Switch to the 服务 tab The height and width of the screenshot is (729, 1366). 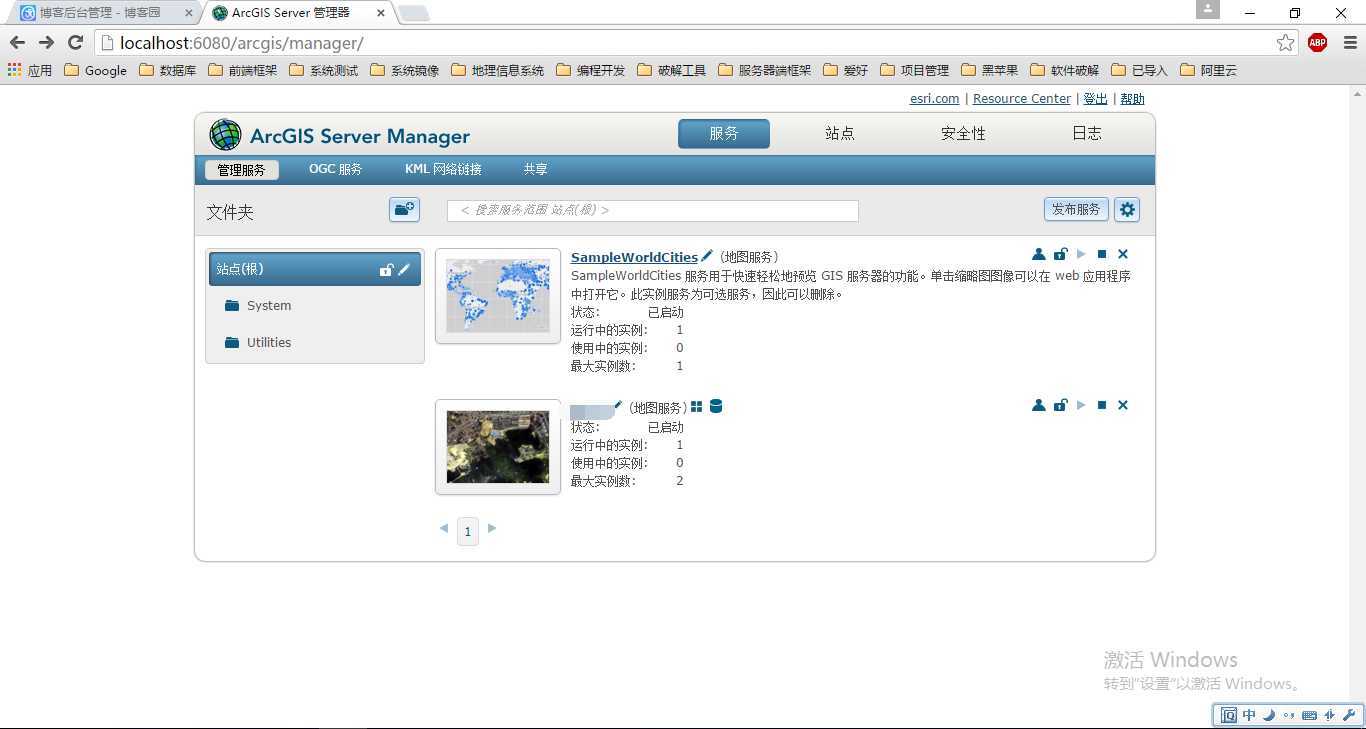click(x=724, y=134)
